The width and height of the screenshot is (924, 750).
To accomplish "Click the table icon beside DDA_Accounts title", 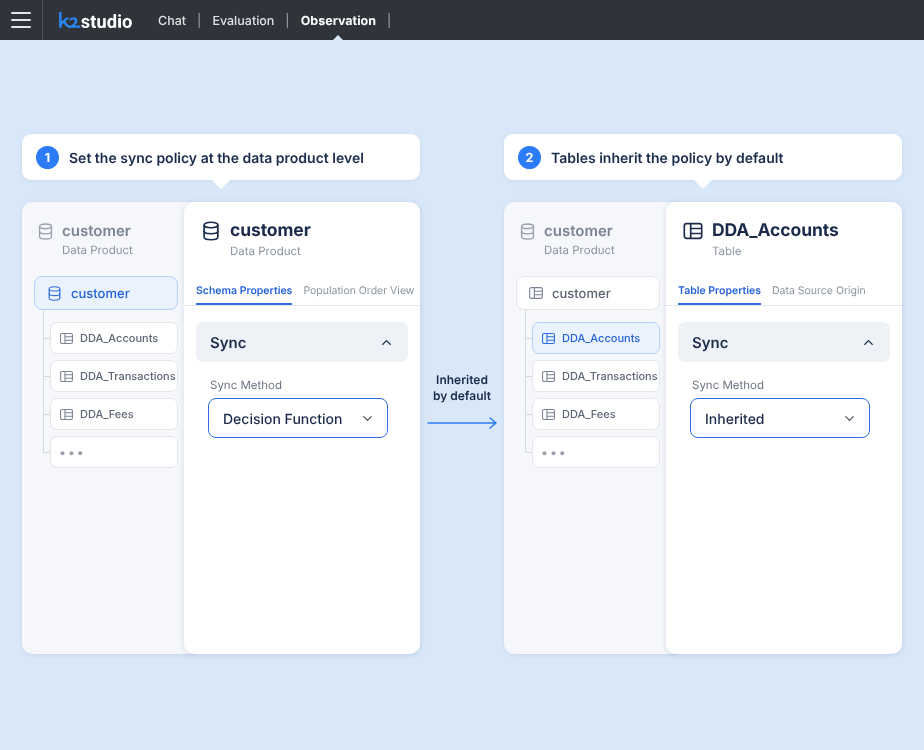I will coord(693,231).
